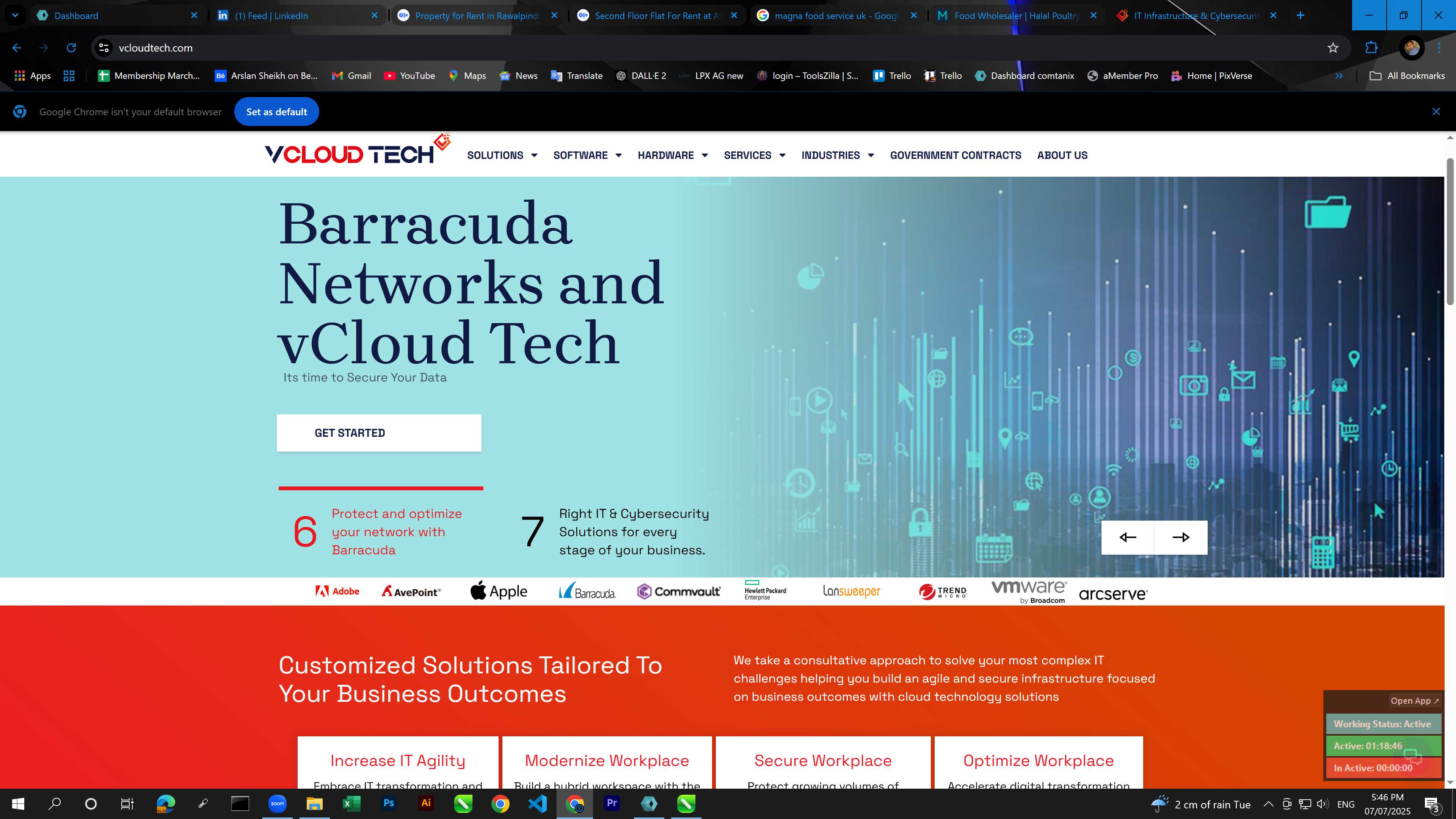Show more bookmarks chevron
1456x819 pixels.
point(1339,76)
